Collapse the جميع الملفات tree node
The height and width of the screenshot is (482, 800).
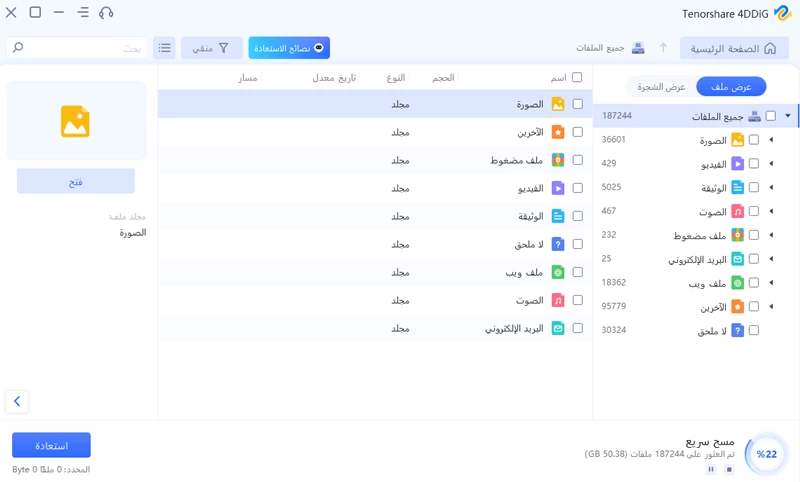tap(788, 116)
